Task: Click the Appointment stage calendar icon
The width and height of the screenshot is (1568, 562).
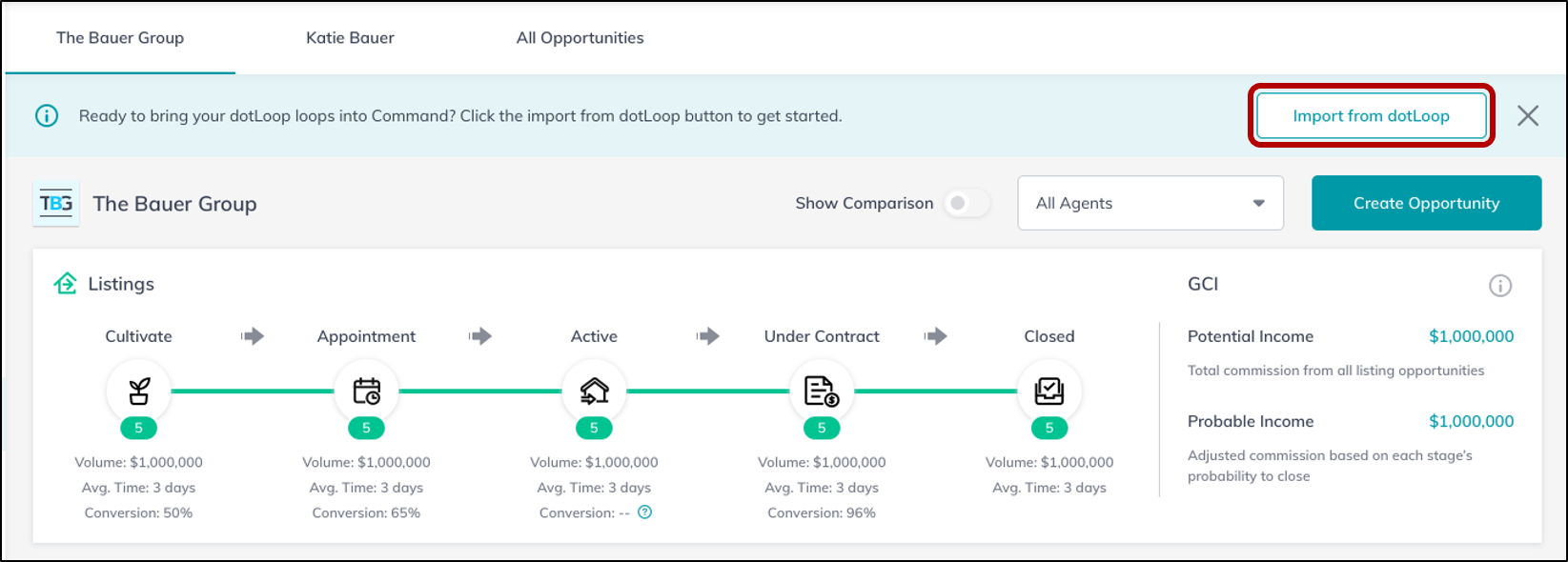Action: point(367,391)
